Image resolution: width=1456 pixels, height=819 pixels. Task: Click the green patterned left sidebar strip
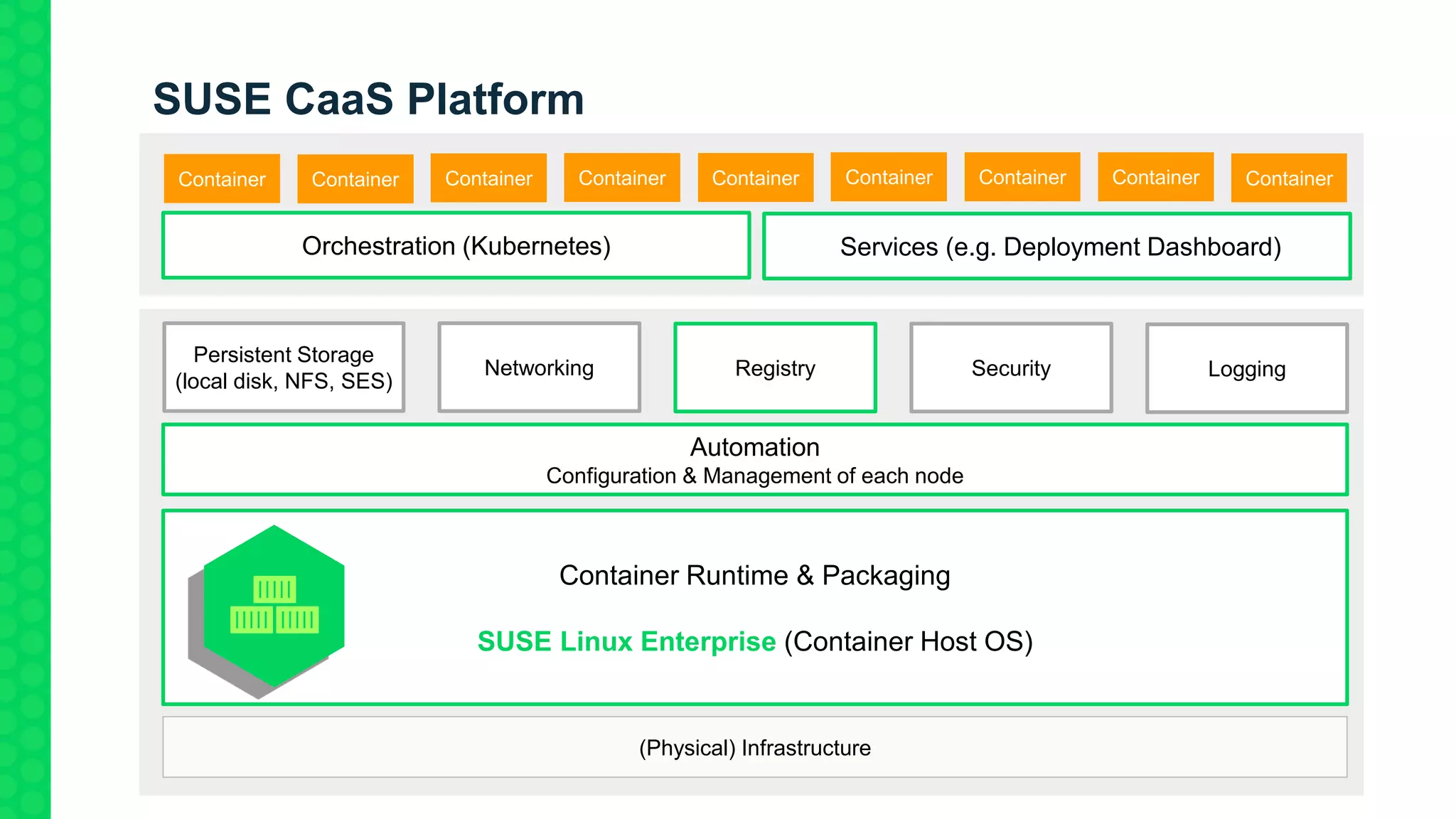25,409
